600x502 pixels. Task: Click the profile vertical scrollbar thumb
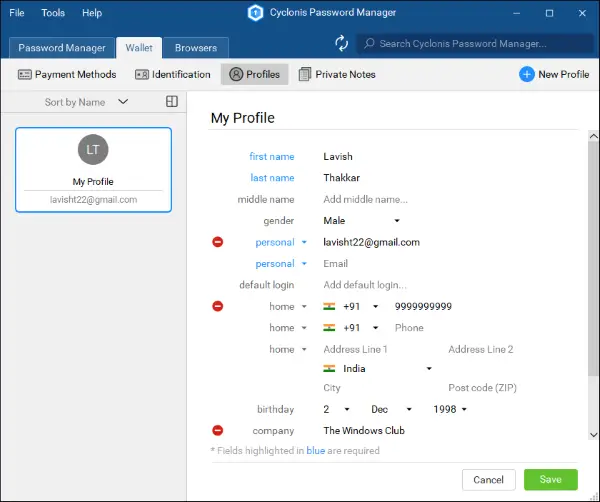click(593, 259)
